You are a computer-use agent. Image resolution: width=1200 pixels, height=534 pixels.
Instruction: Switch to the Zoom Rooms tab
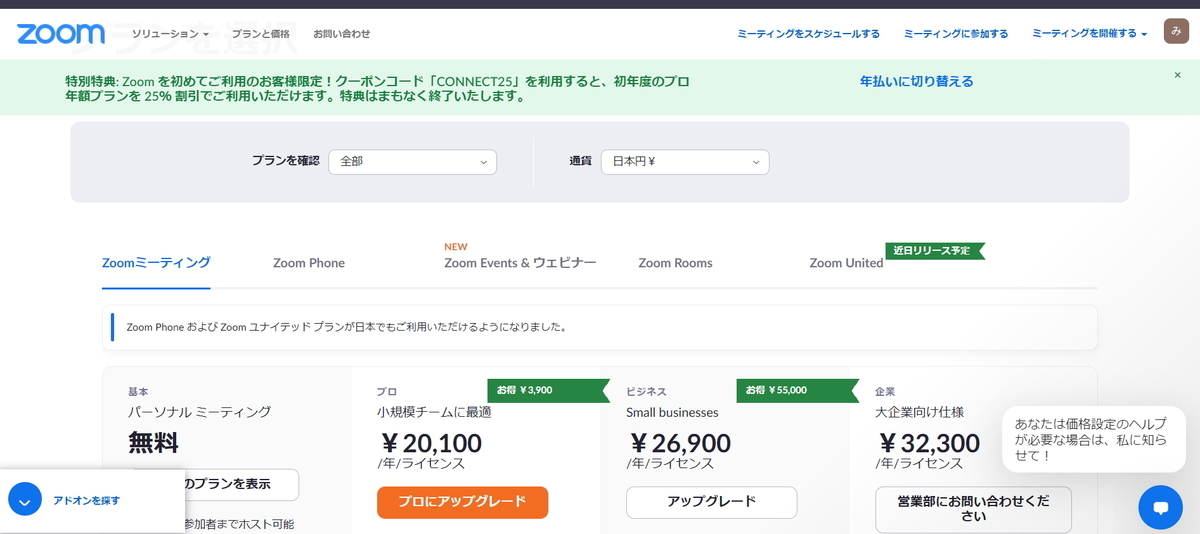click(676, 263)
